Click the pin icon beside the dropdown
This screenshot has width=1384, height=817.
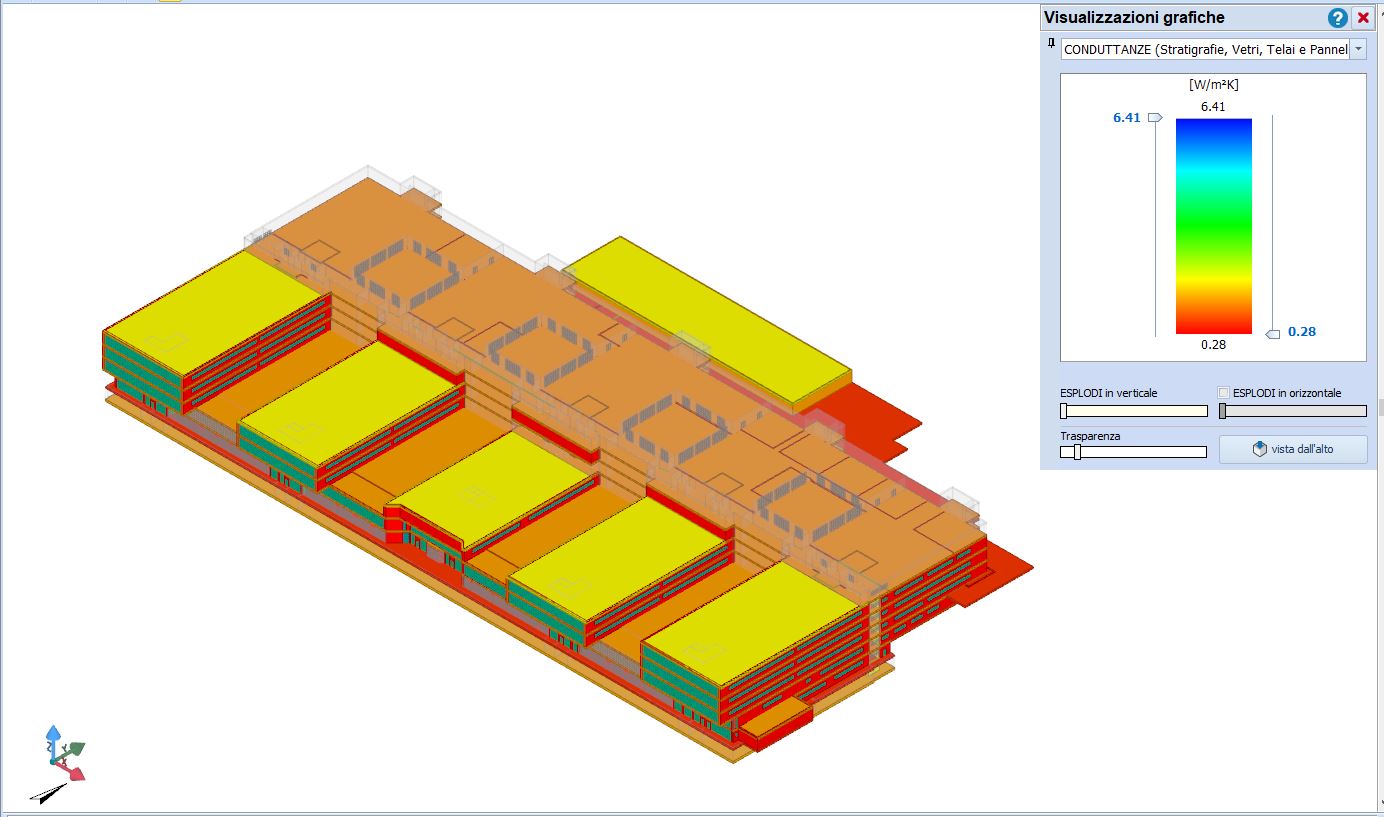(x=1050, y=44)
